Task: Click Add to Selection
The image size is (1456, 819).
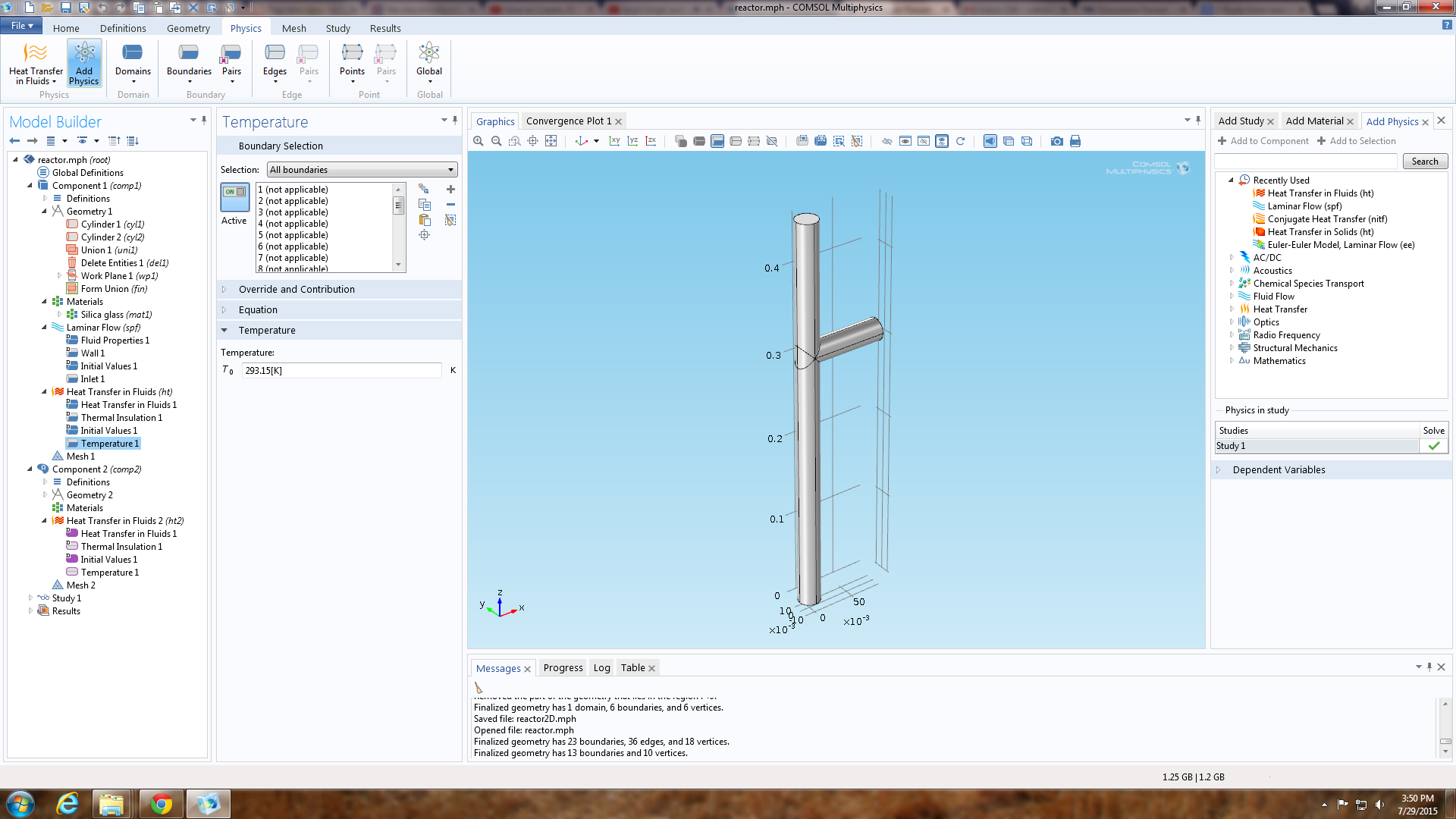Action: pos(1357,141)
